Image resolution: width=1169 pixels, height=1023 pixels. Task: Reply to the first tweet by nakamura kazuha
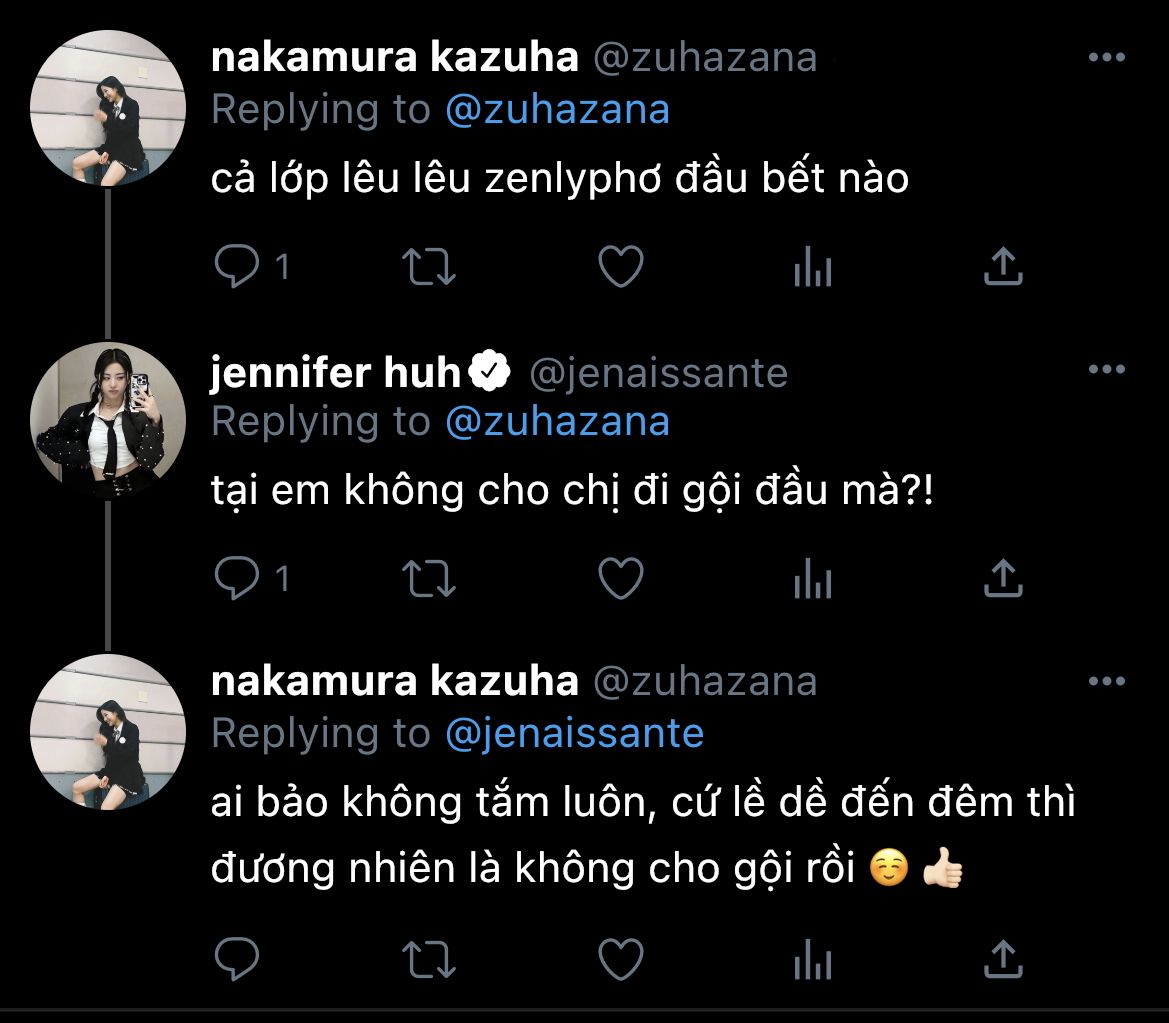(x=238, y=267)
